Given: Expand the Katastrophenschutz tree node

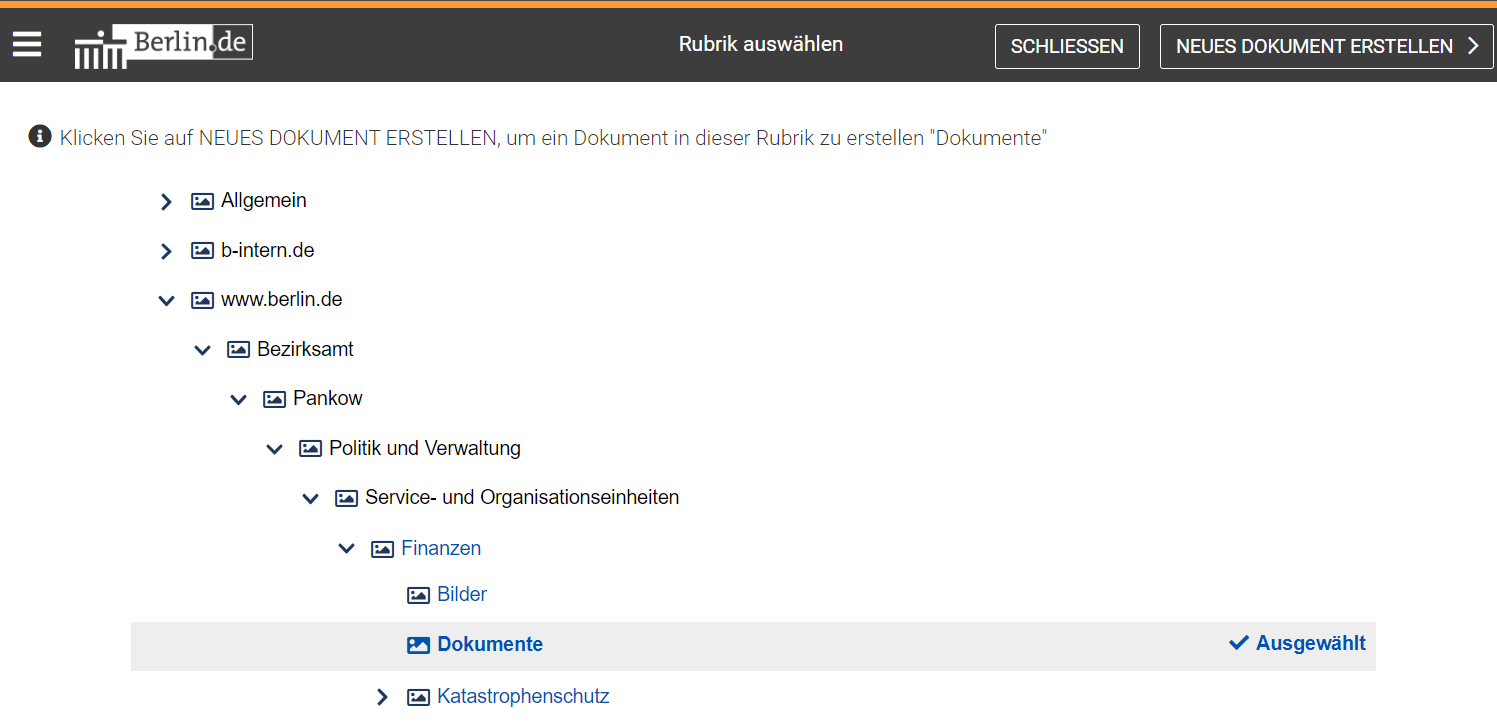Looking at the screenshot, I should pyautogui.click(x=382, y=696).
